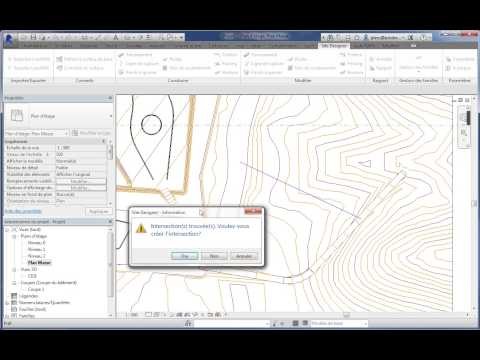Switch to the Site Designer ribbon tab
The width and height of the screenshot is (480, 360).
[334, 46]
